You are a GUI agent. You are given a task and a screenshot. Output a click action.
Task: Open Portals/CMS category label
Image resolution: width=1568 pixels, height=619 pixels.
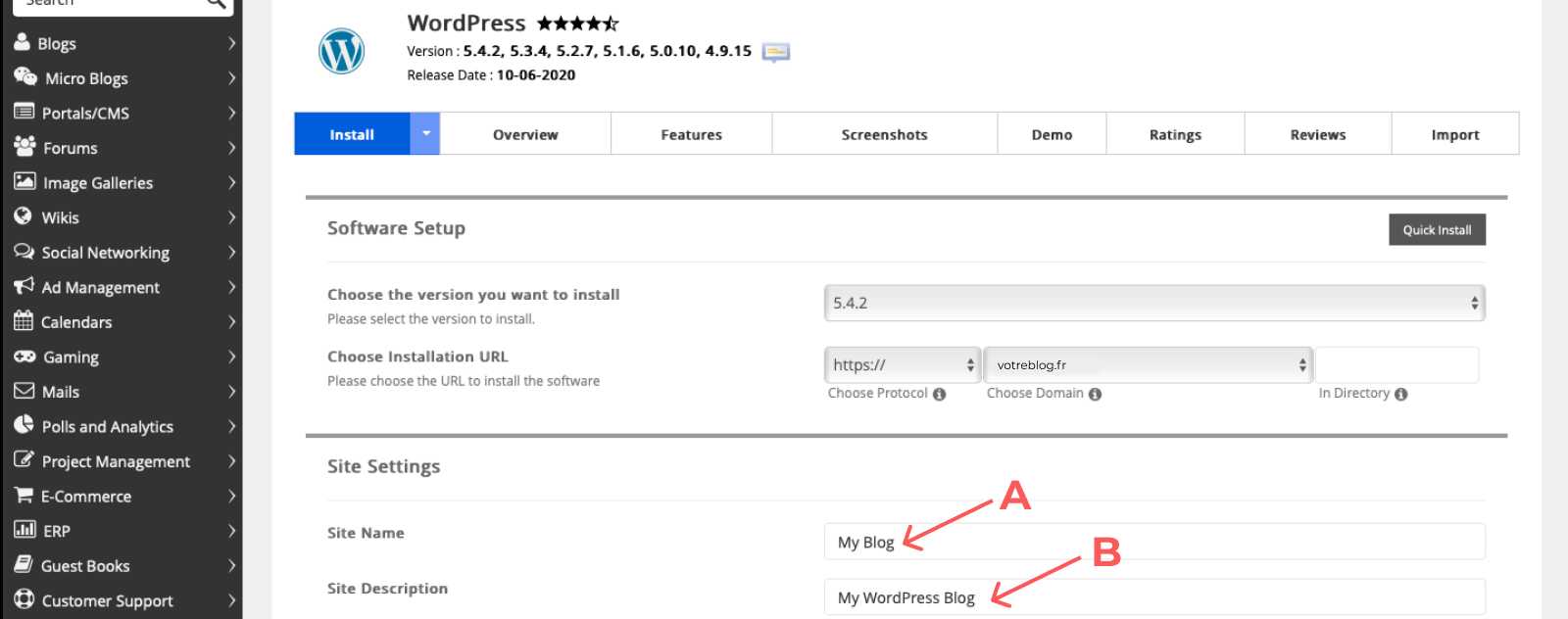coord(85,113)
